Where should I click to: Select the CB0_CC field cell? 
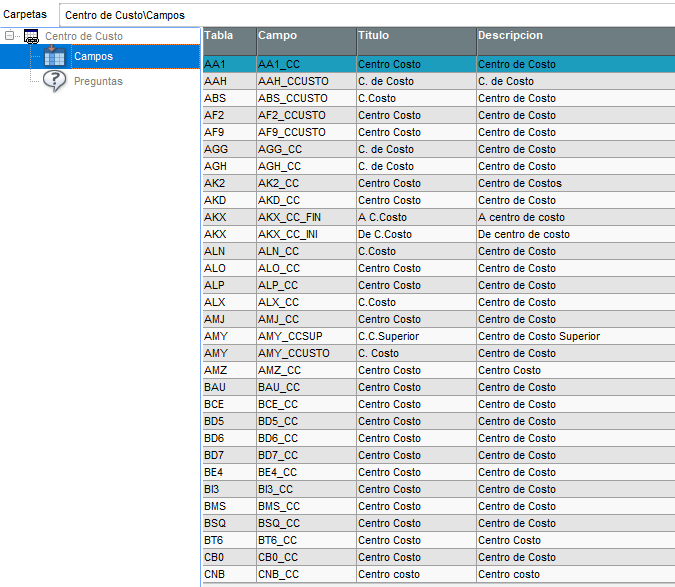pos(307,557)
